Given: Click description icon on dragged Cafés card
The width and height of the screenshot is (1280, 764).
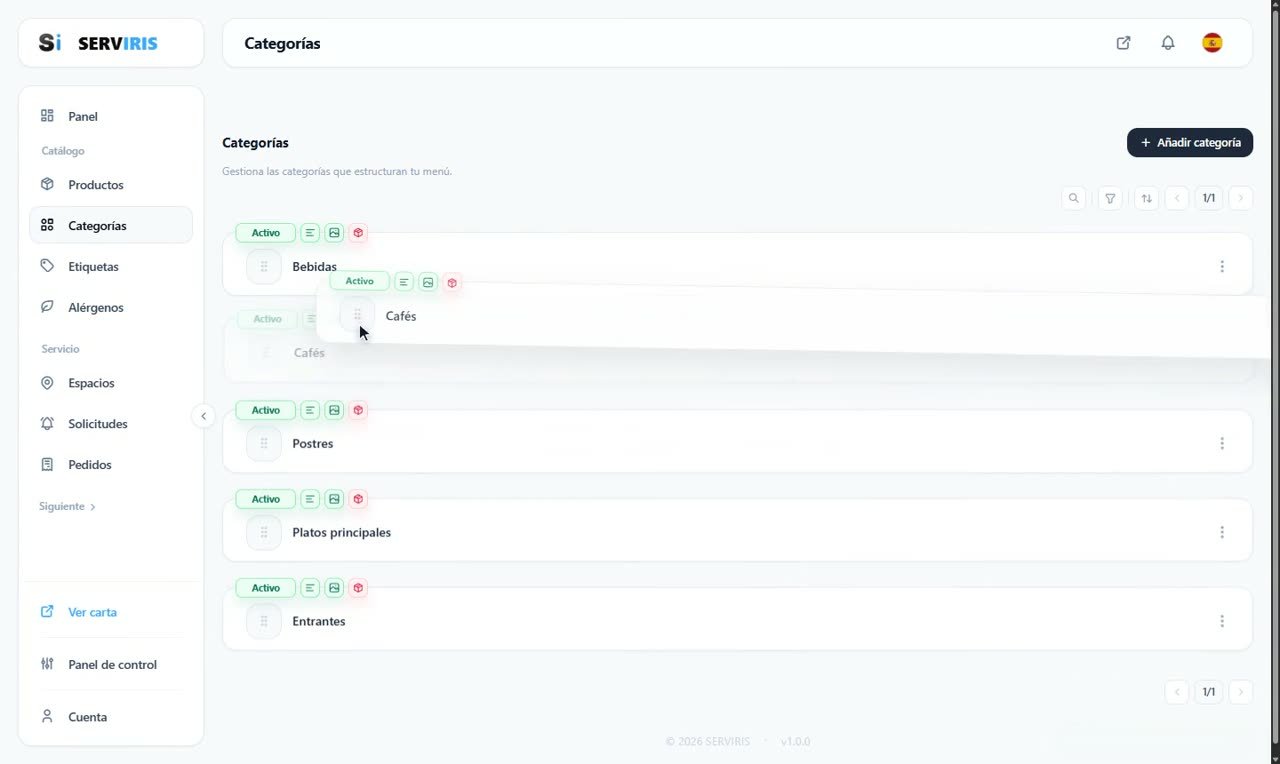Looking at the screenshot, I should tap(404, 283).
